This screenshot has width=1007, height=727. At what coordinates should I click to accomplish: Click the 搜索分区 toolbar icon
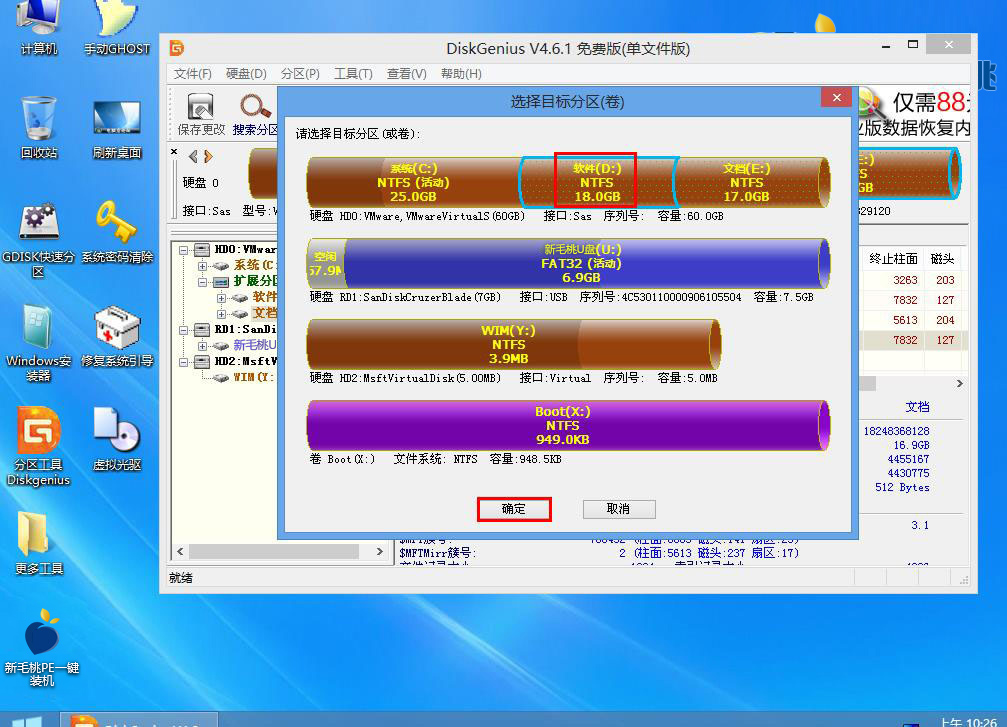255,114
